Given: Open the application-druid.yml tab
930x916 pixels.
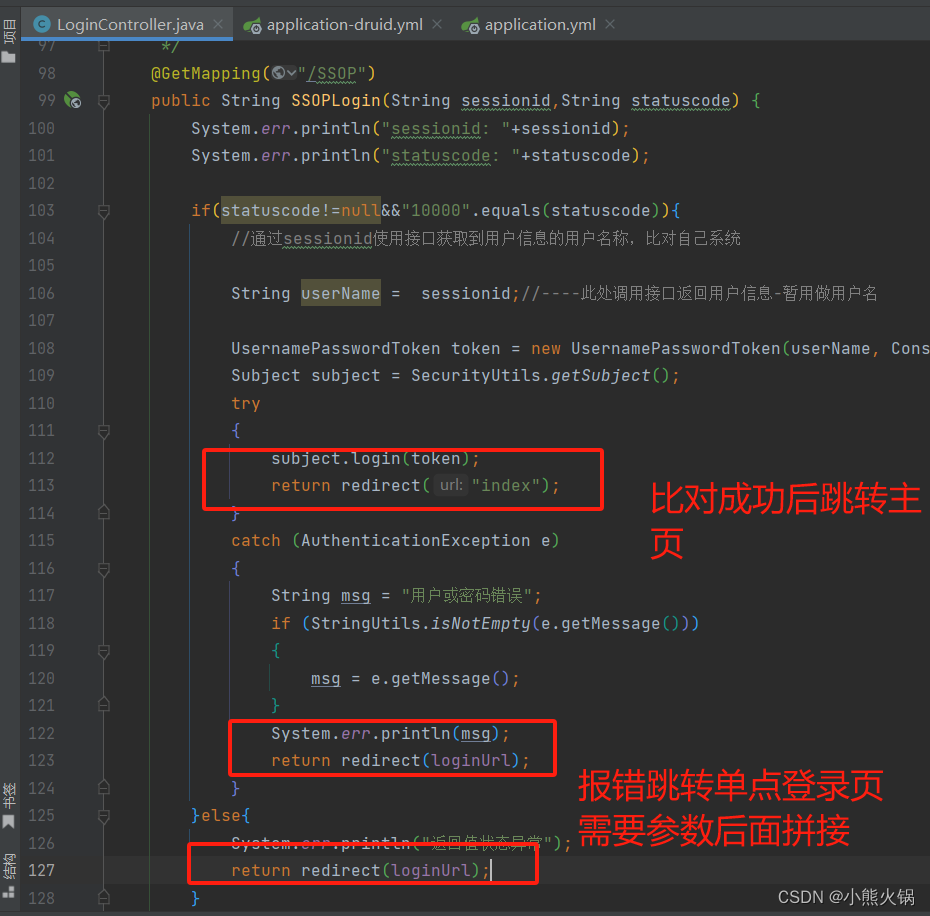Looking at the screenshot, I should 344,24.
